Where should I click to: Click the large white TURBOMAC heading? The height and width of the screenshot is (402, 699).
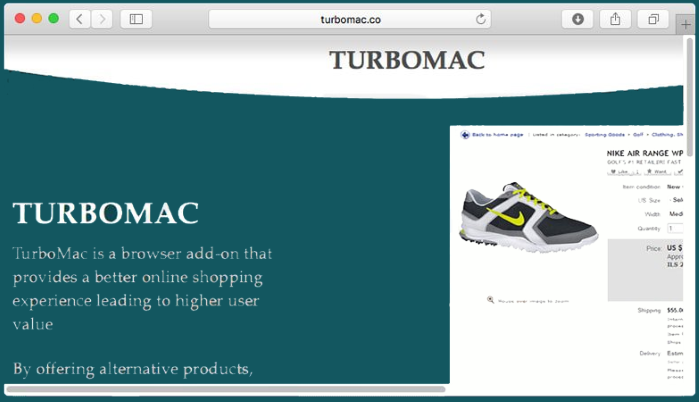point(106,213)
